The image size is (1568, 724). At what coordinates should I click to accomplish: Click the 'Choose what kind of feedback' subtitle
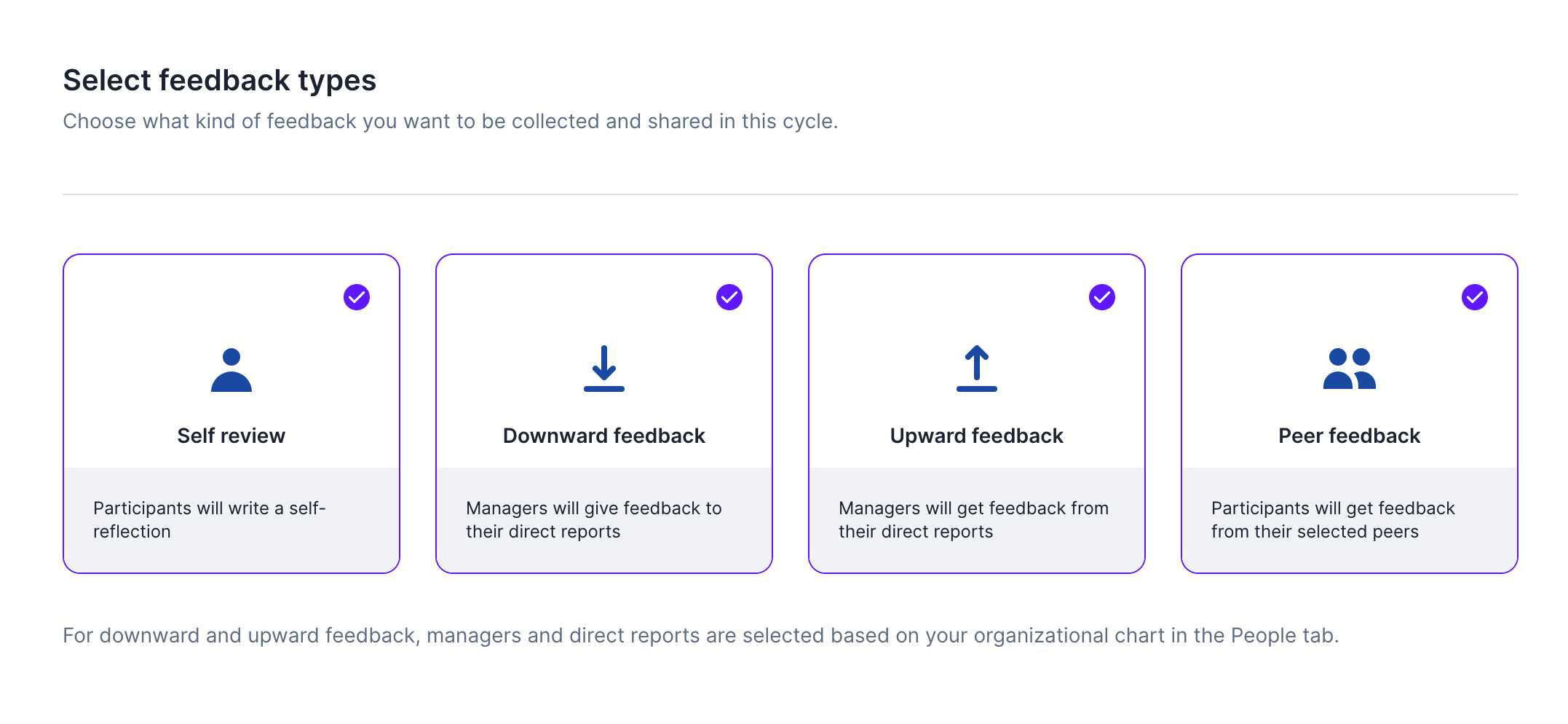pos(450,121)
